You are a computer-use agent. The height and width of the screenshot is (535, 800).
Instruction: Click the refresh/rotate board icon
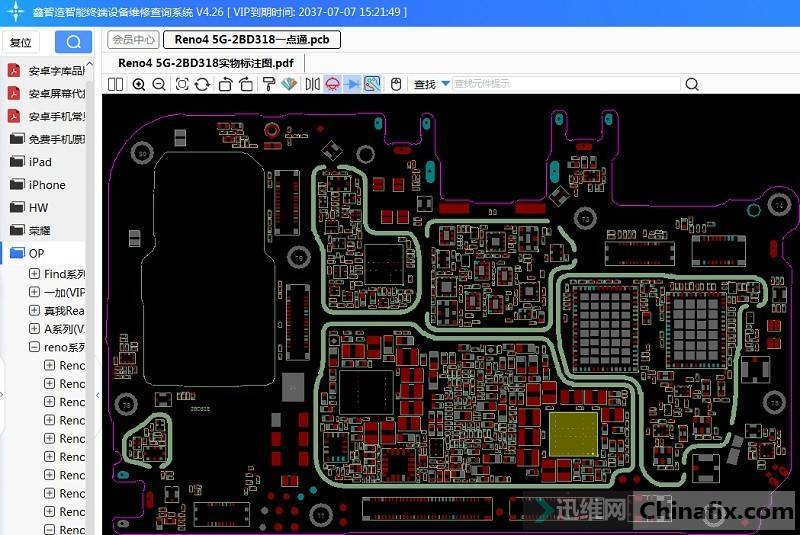tap(202, 85)
